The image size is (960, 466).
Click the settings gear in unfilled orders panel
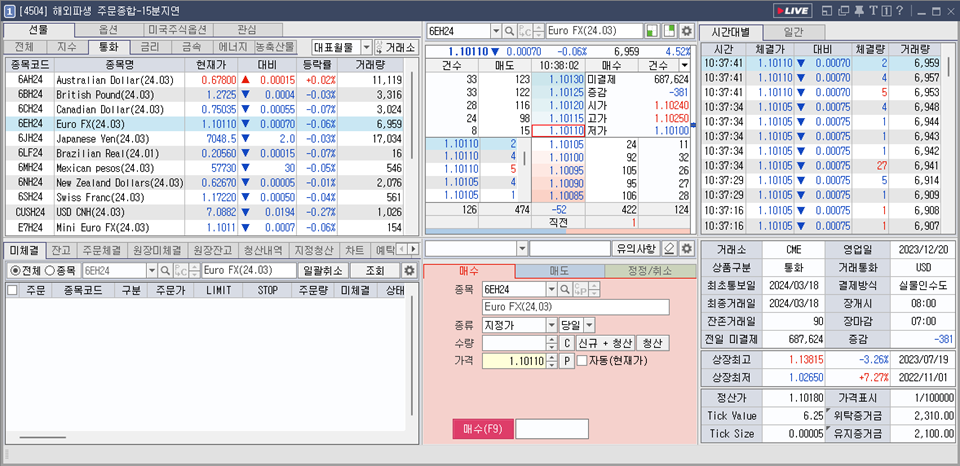[x=409, y=270]
